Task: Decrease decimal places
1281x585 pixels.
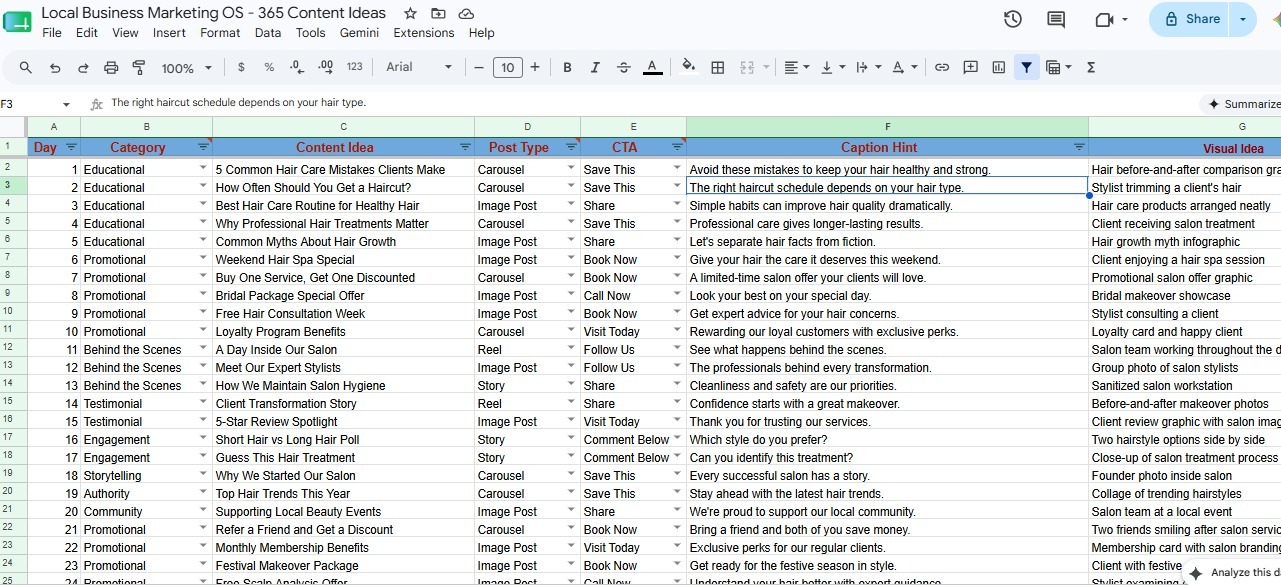Action: [x=297, y=67]
